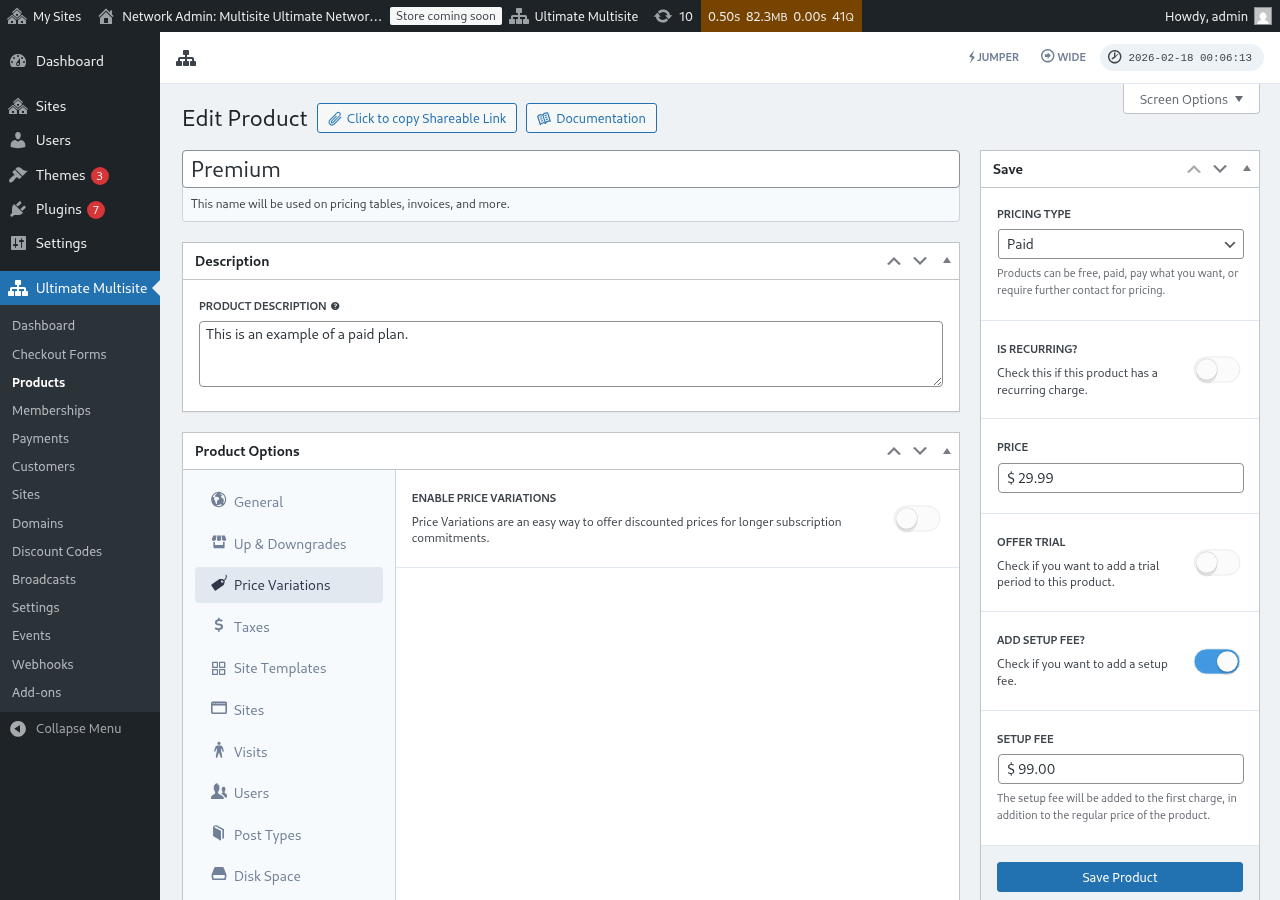Click the Jumper lightning bolt icon

972,57
